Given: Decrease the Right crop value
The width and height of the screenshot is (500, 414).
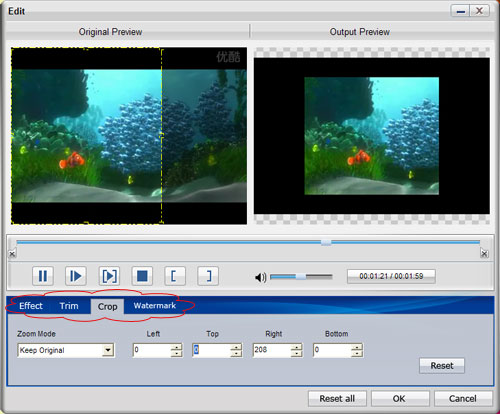Looking at the screenshot, I should (296, 353).
